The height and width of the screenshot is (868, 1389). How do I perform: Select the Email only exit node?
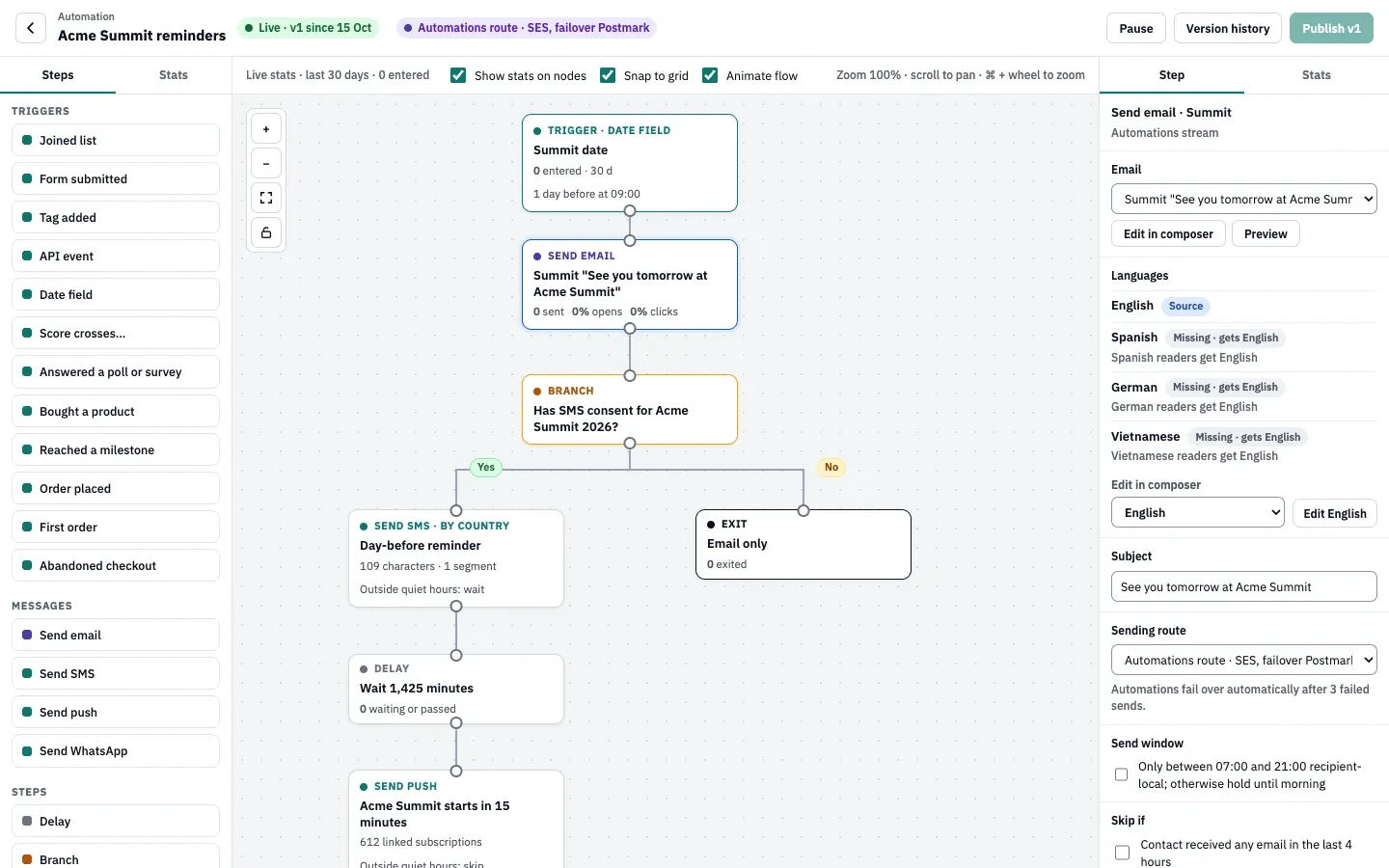803,544
